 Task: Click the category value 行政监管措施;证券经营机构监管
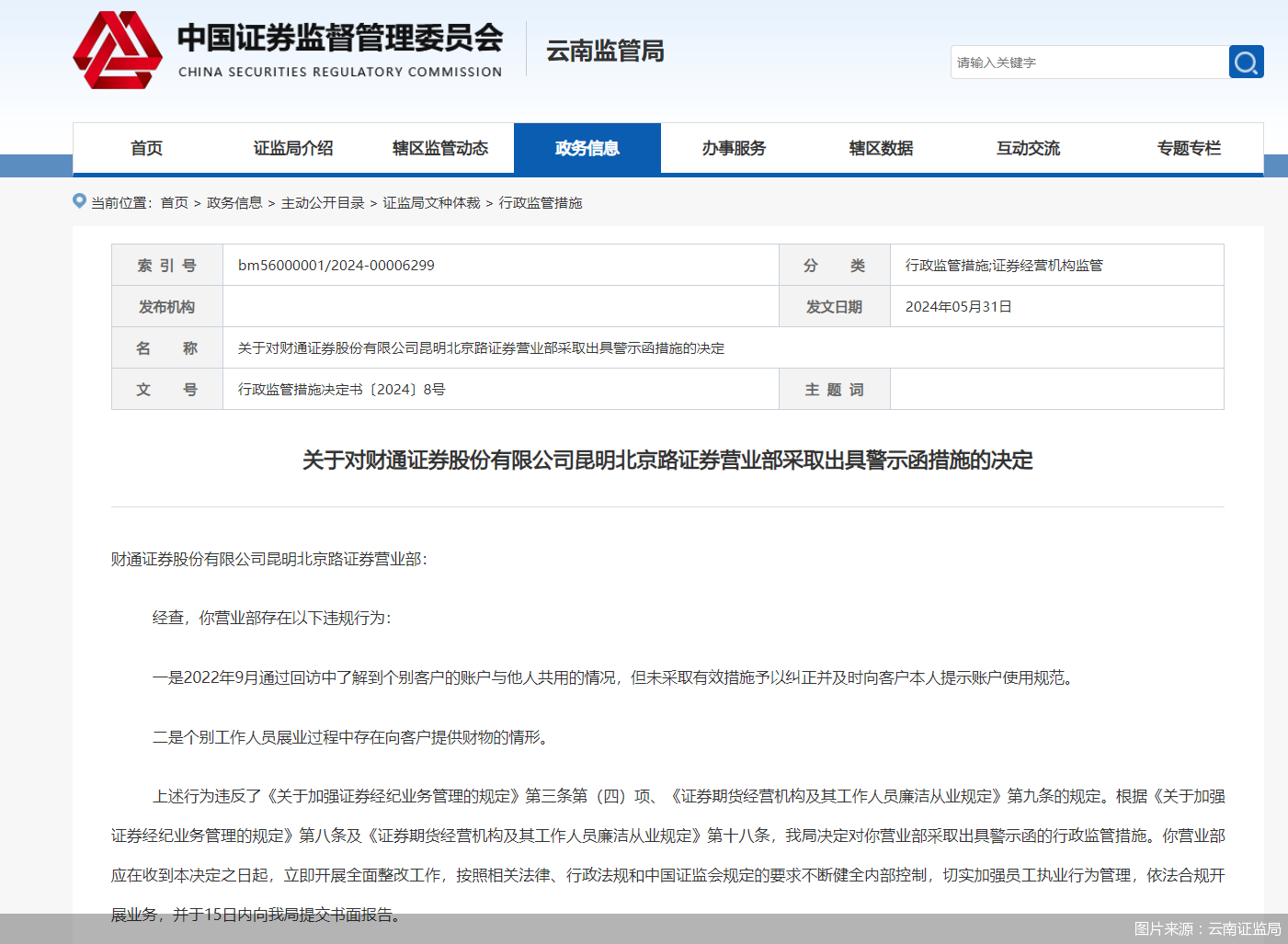[x=1004, y=265]
